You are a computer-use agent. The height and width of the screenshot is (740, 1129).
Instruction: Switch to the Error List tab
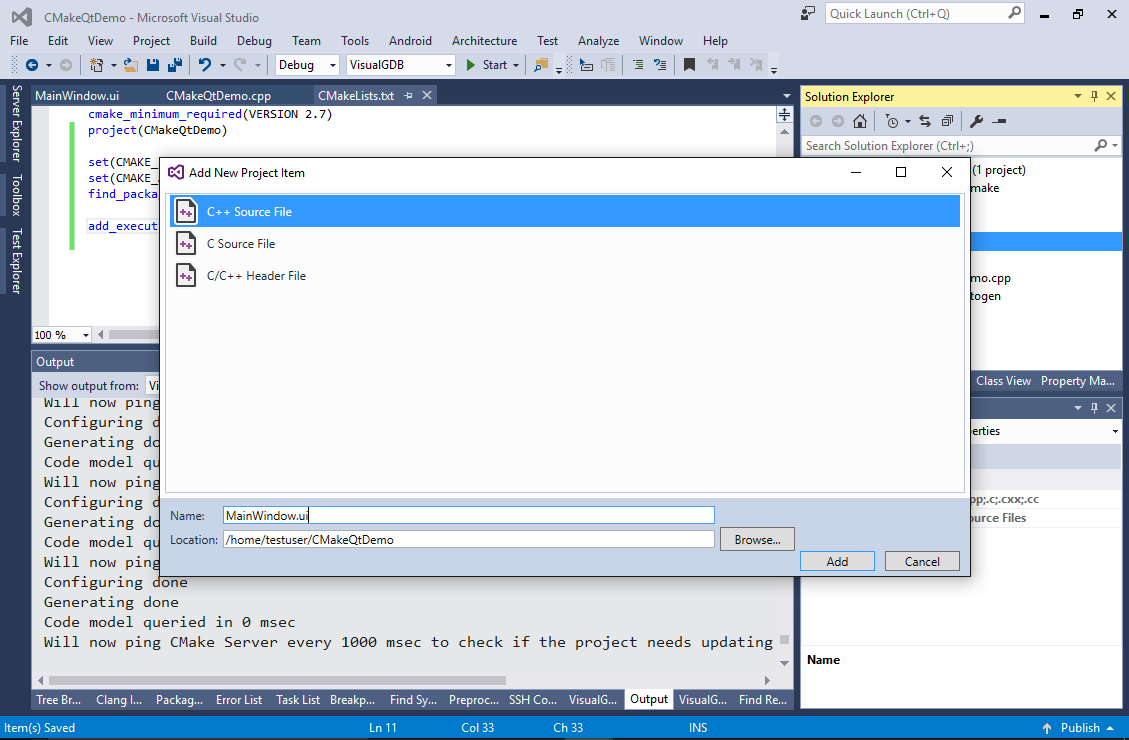[239, 700]
